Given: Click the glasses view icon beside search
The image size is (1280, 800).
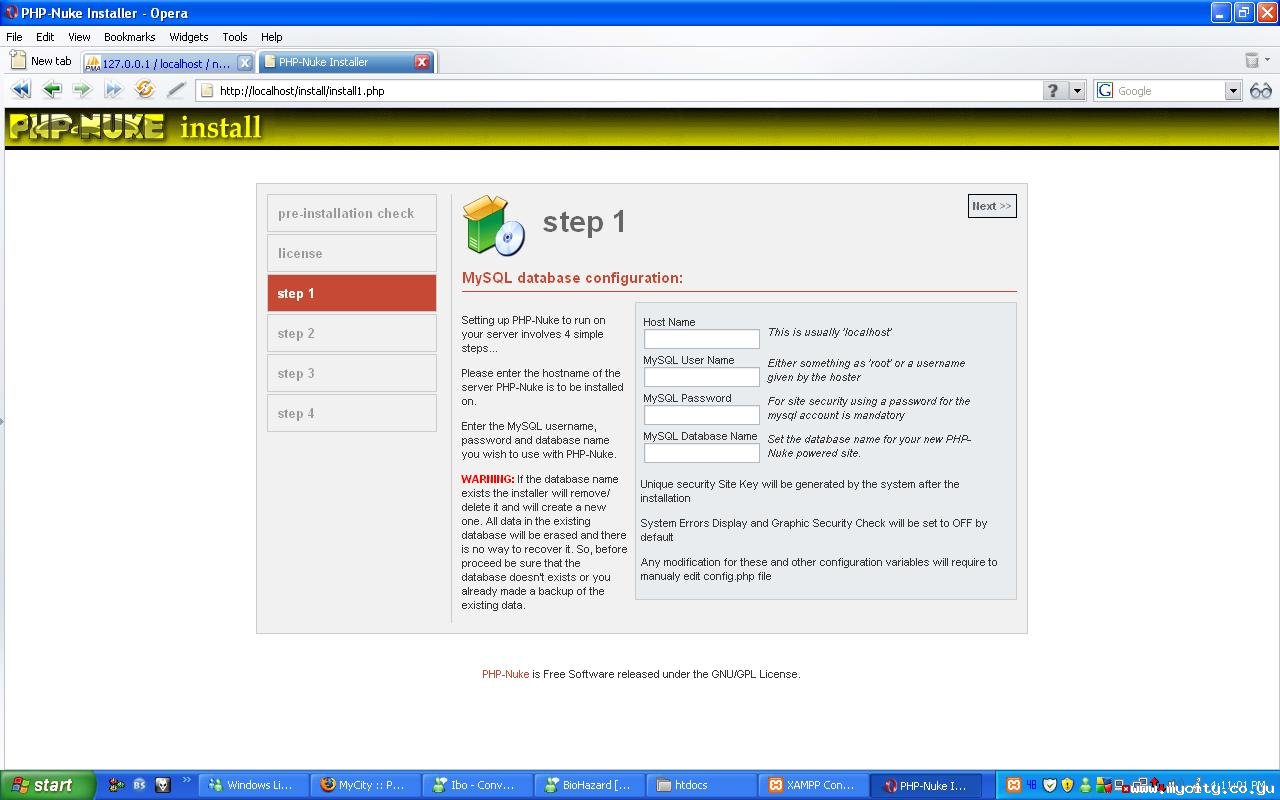Looking at the screenshot, I should point(1261,91).
